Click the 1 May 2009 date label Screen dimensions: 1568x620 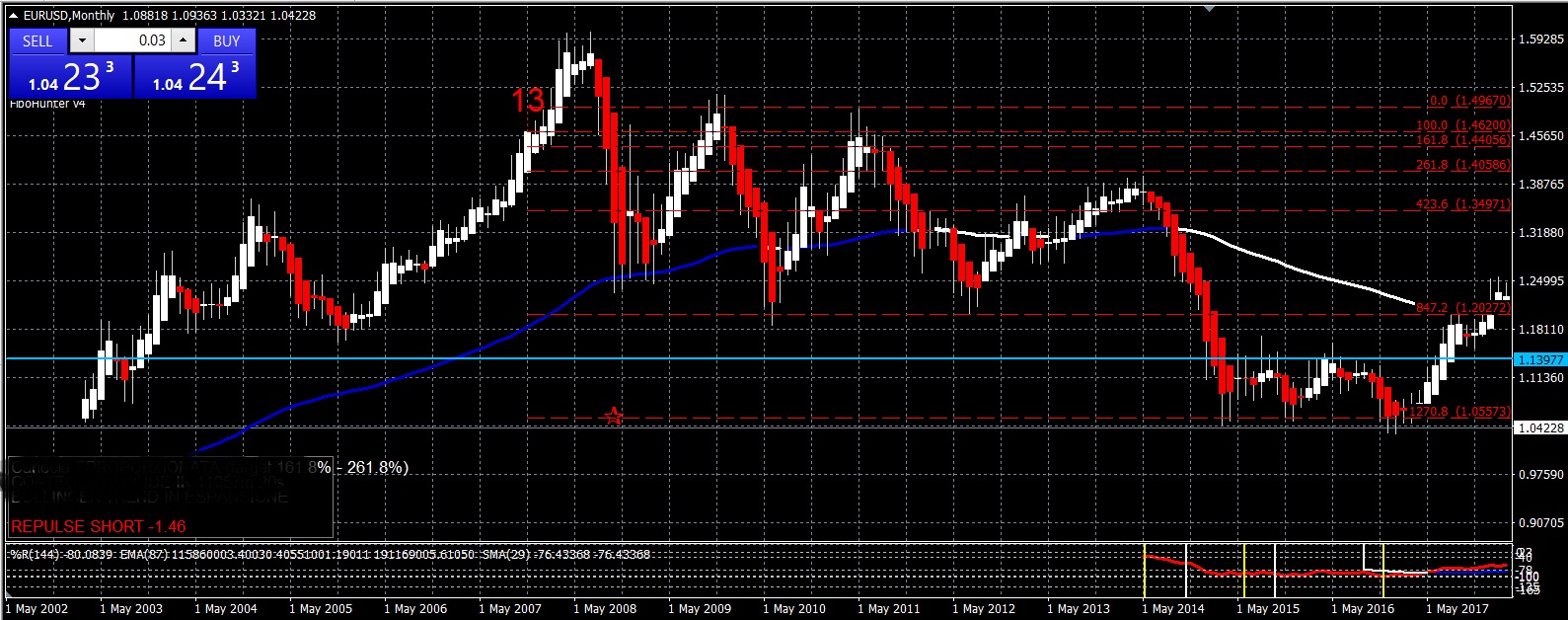[x=700, y=609]
